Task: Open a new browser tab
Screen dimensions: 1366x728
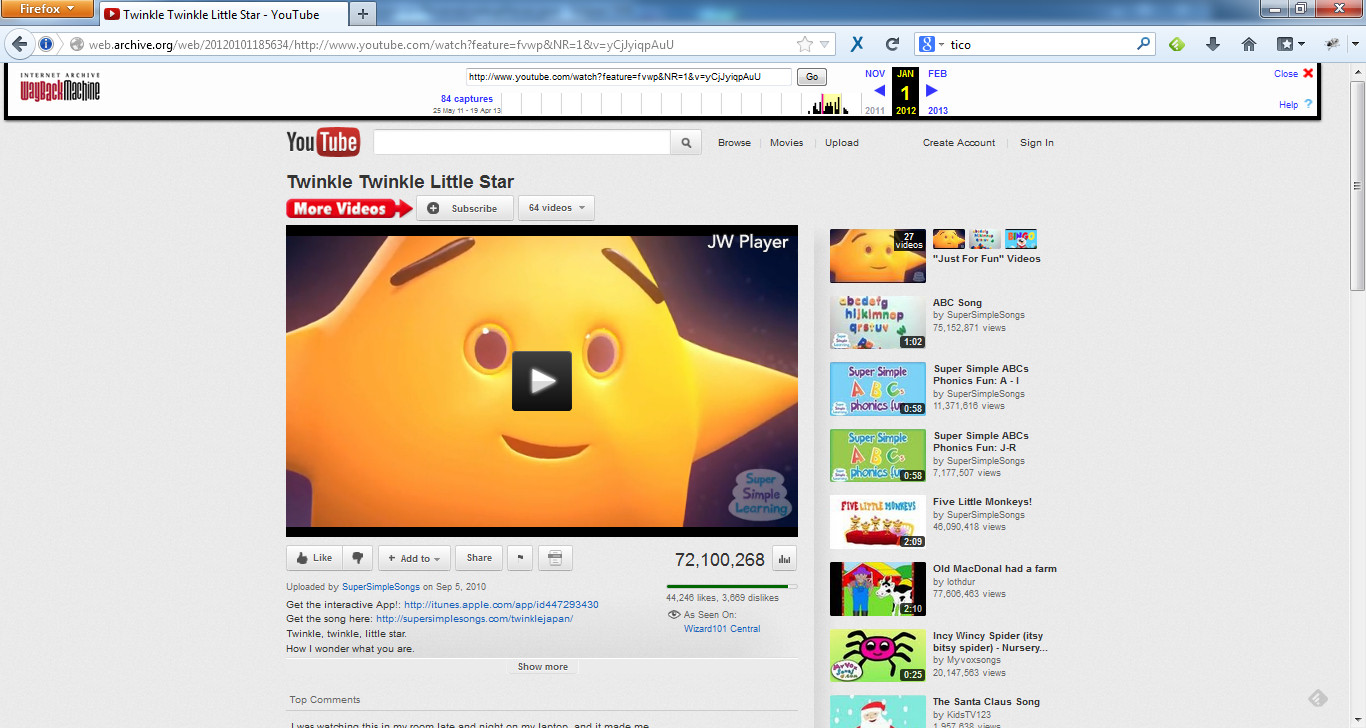Action: coord(362,14)
